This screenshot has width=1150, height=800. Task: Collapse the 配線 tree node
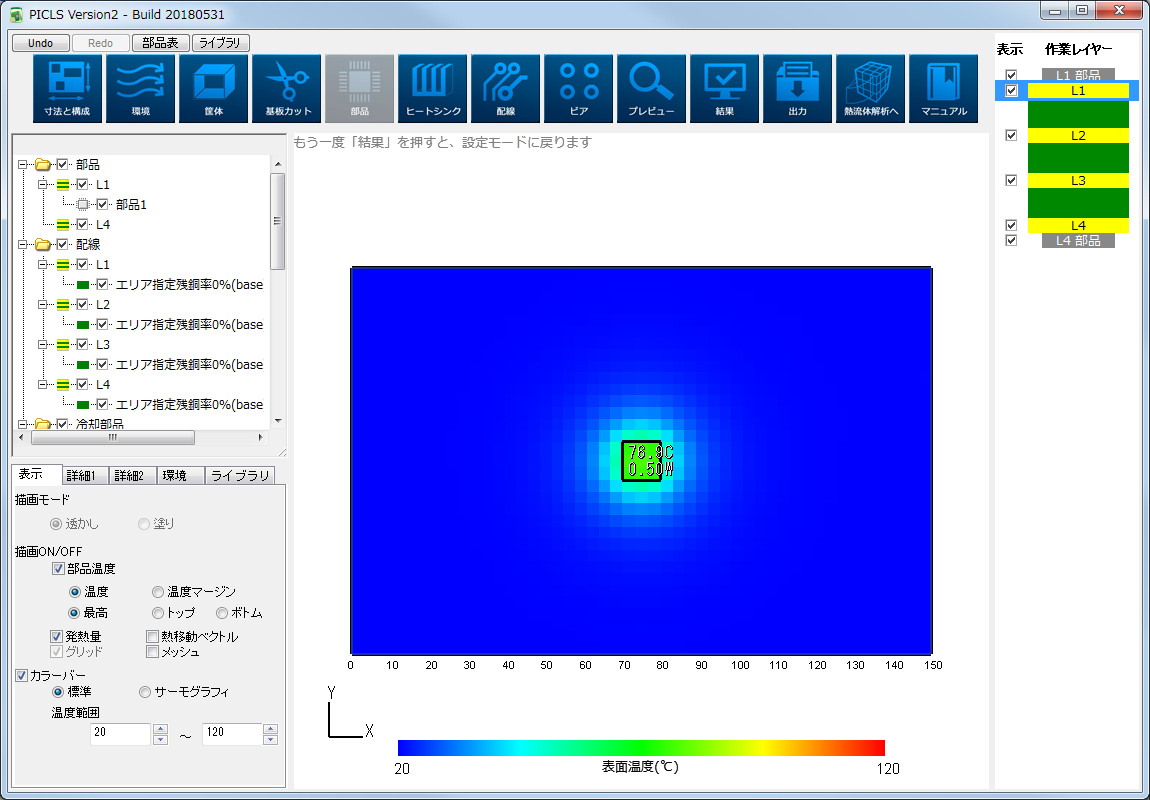pyautogui.click(x=23, y=244)
